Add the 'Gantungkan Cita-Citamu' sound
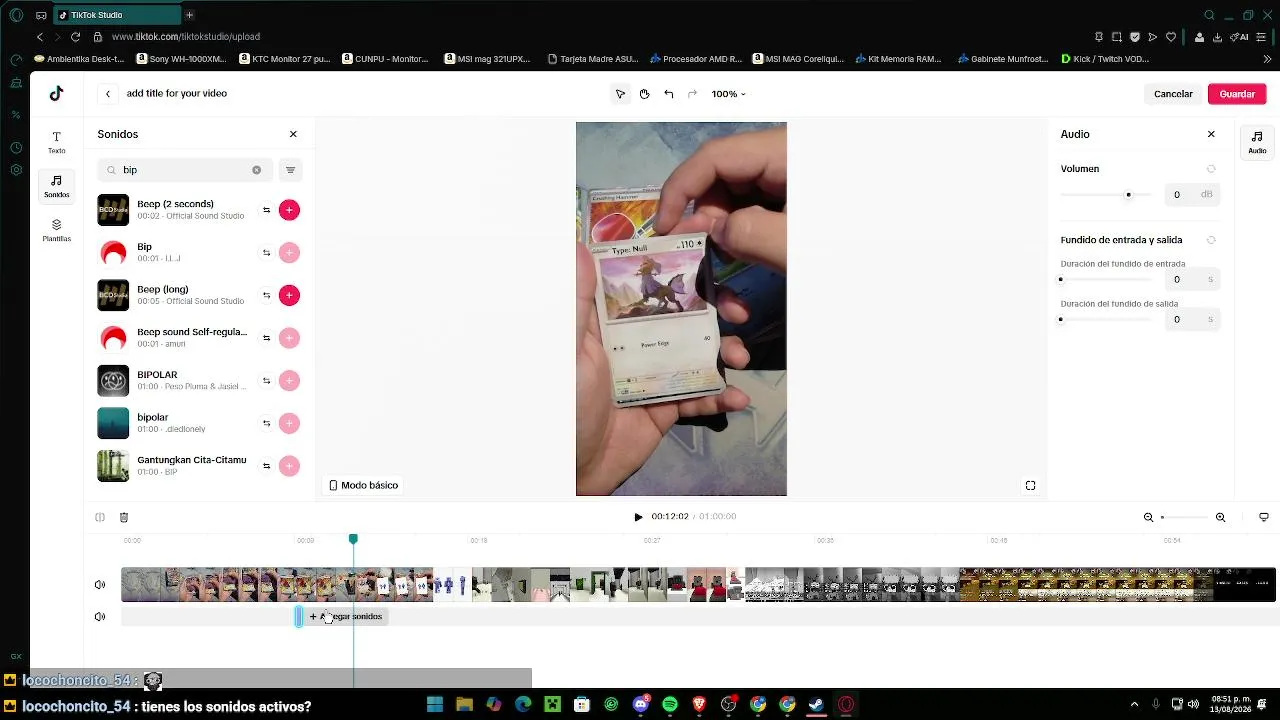 pyautogui.click(x=289, y=466)
